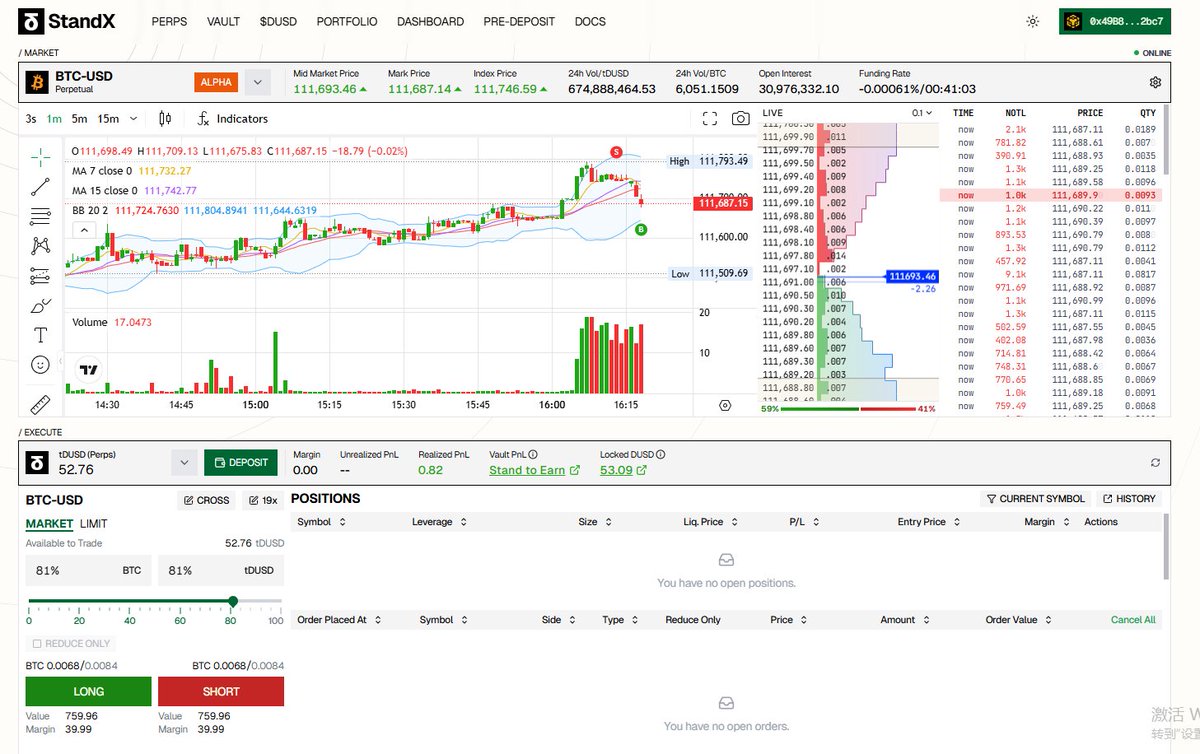
Task: Open the VAULT navigation tab
Action: (223, 21)
